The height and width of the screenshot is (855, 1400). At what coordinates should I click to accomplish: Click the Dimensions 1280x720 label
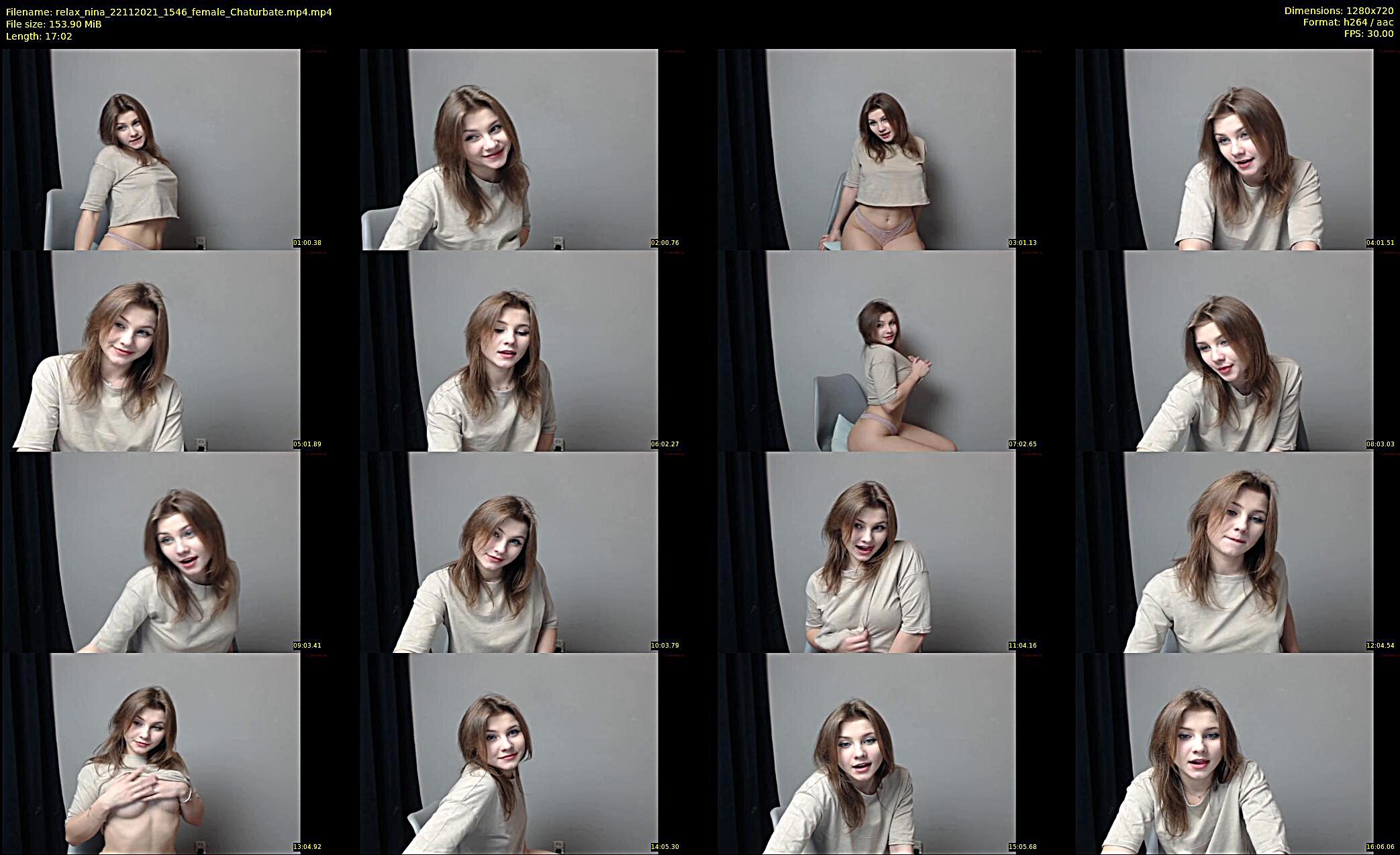click(1338, 11)
